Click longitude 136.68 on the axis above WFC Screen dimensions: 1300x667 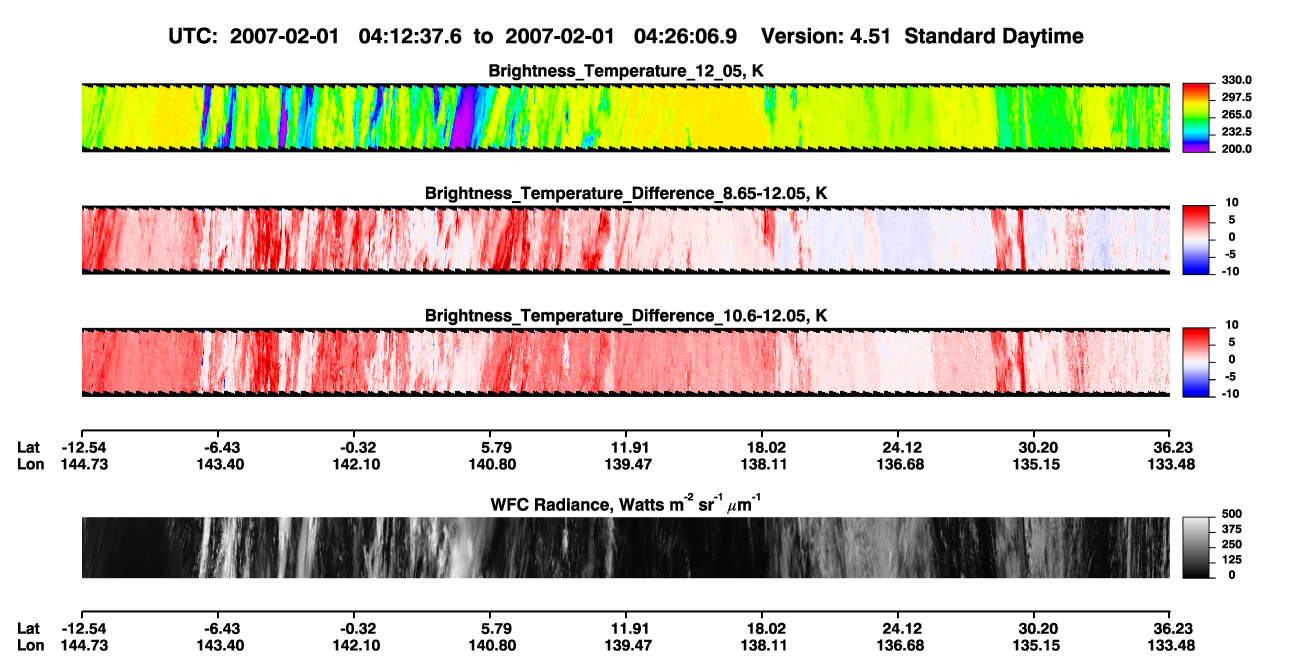click(898, 464)
